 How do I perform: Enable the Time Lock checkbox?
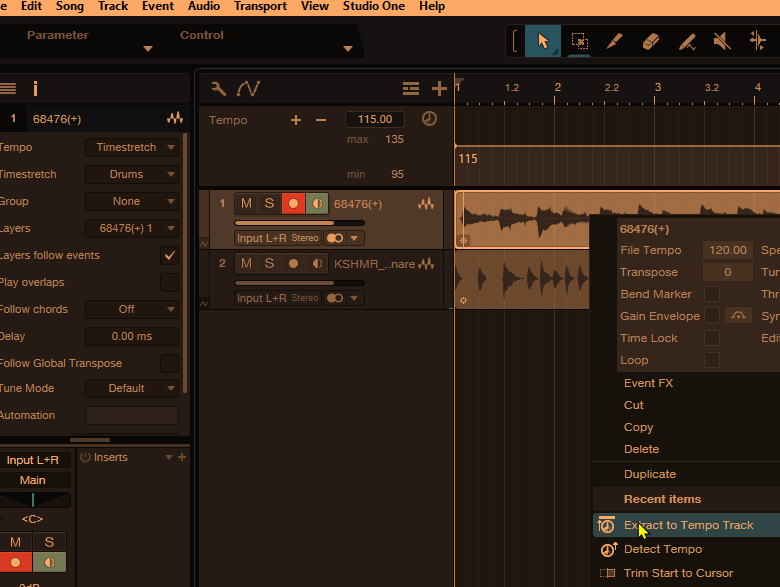(712, 338)
